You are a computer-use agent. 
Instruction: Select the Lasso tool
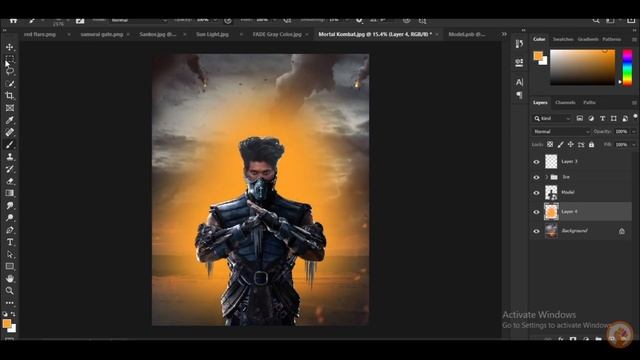coord(9,71)
